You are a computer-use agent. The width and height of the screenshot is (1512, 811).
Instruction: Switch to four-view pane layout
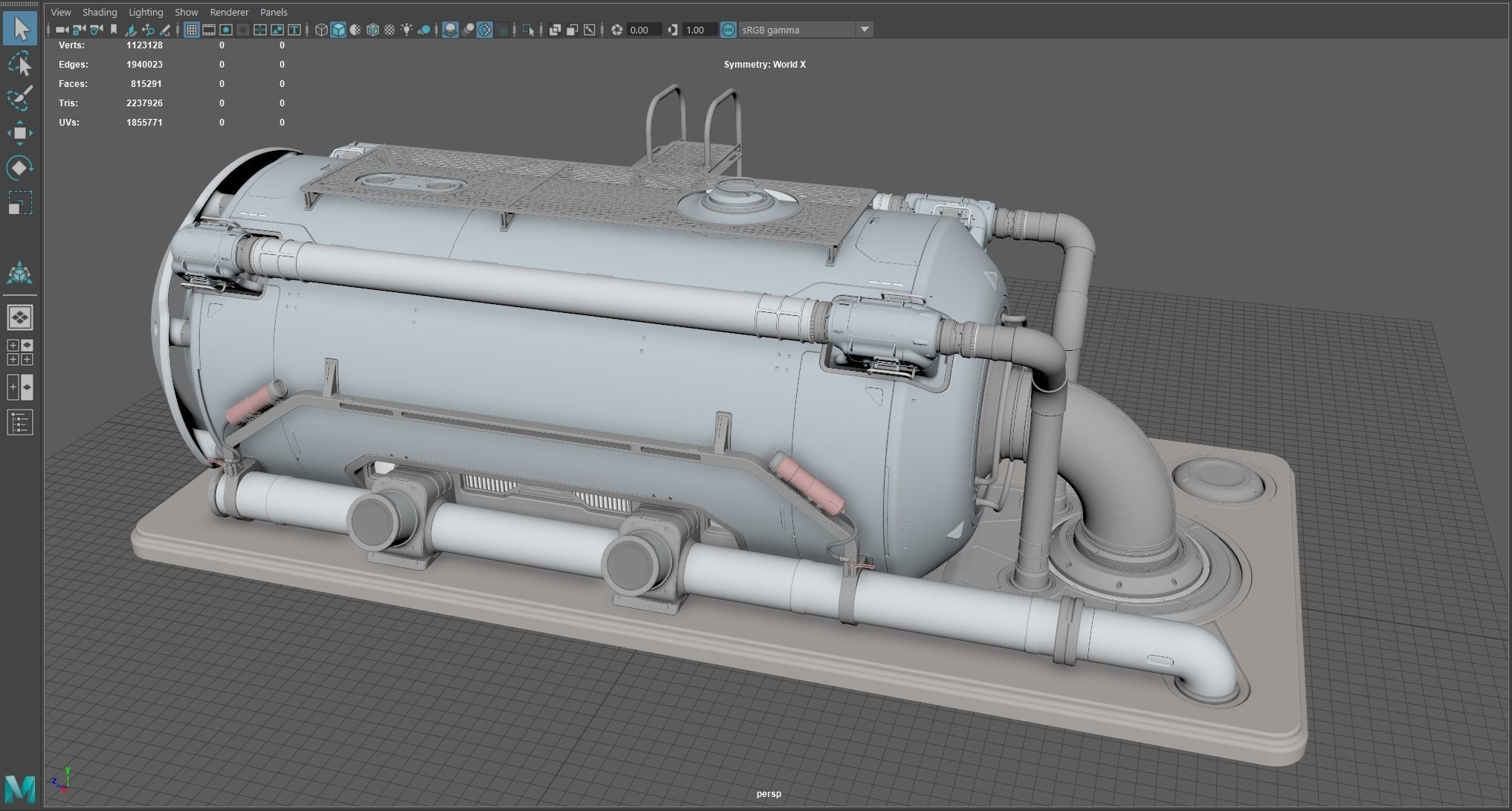20,352
